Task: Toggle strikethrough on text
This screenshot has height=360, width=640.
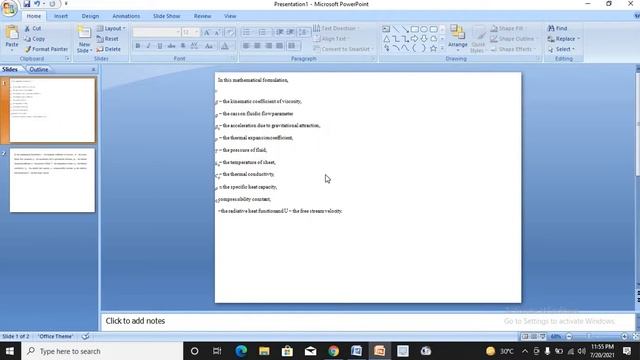Action: [171, 46]
